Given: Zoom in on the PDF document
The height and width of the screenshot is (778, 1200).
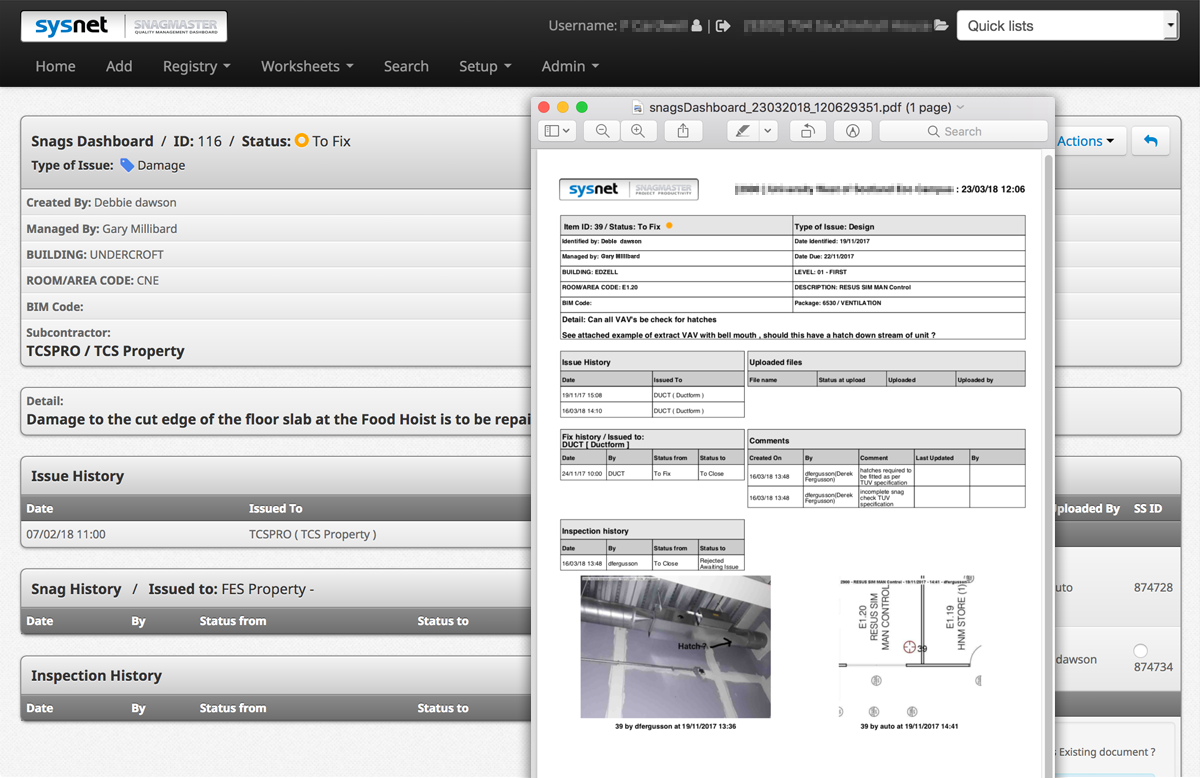Looking at the screenshot, I should 638,131.
